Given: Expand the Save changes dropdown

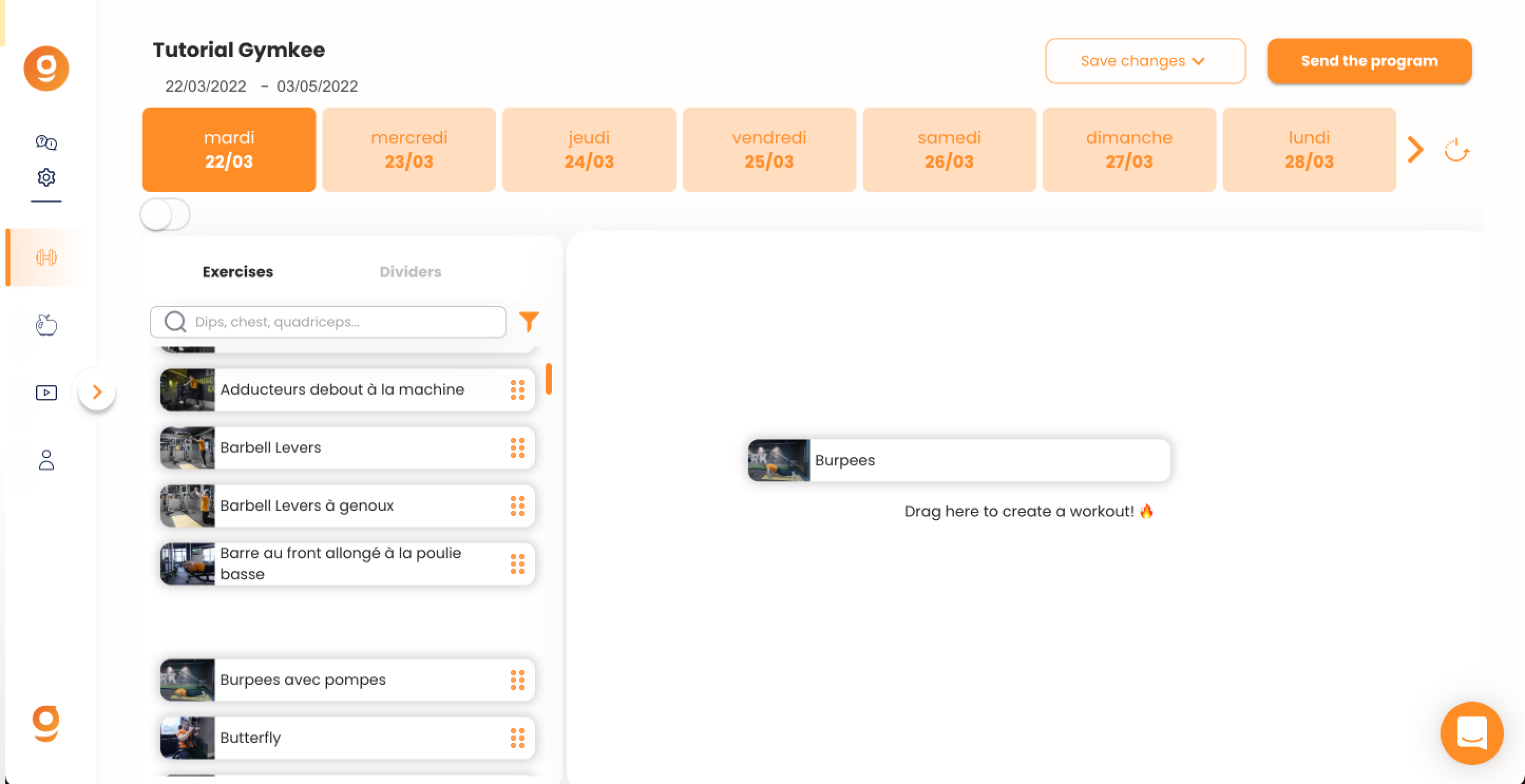Looking at the screenshot, I should (1145, 61).
